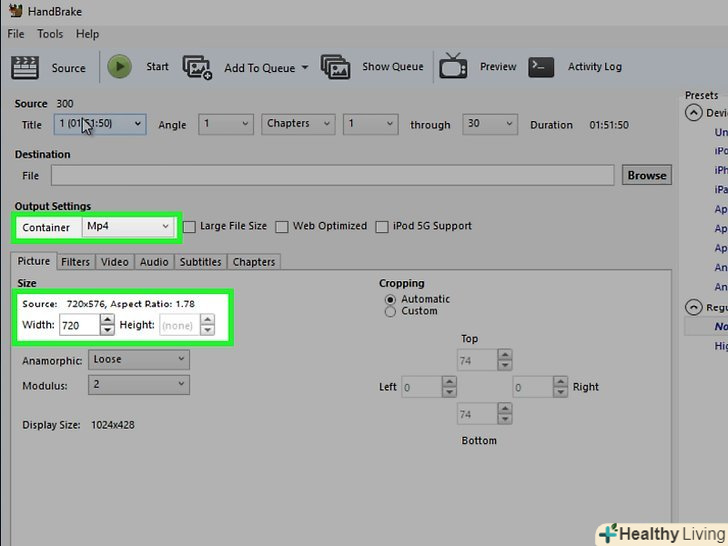The width and height of the screenshot is (728, 546).
Task: Click the green Start play icon
Action: 119,66
